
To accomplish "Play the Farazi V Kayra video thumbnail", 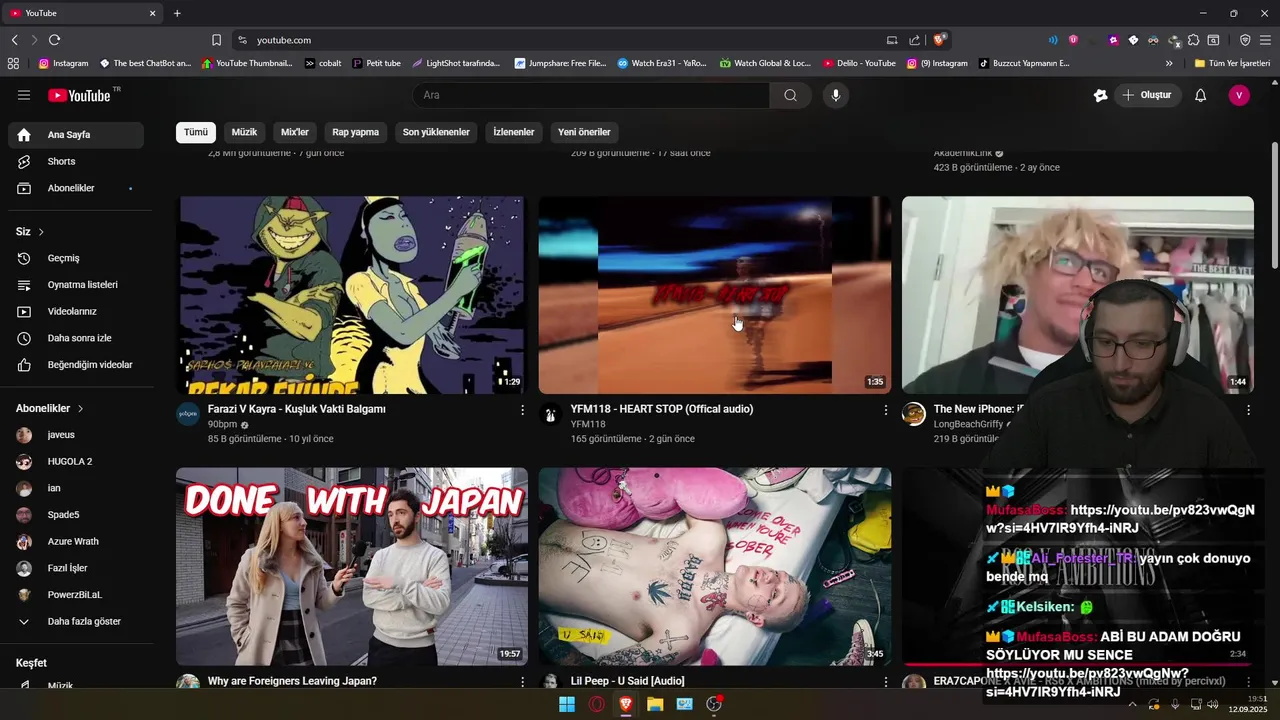I will [352, 295].
